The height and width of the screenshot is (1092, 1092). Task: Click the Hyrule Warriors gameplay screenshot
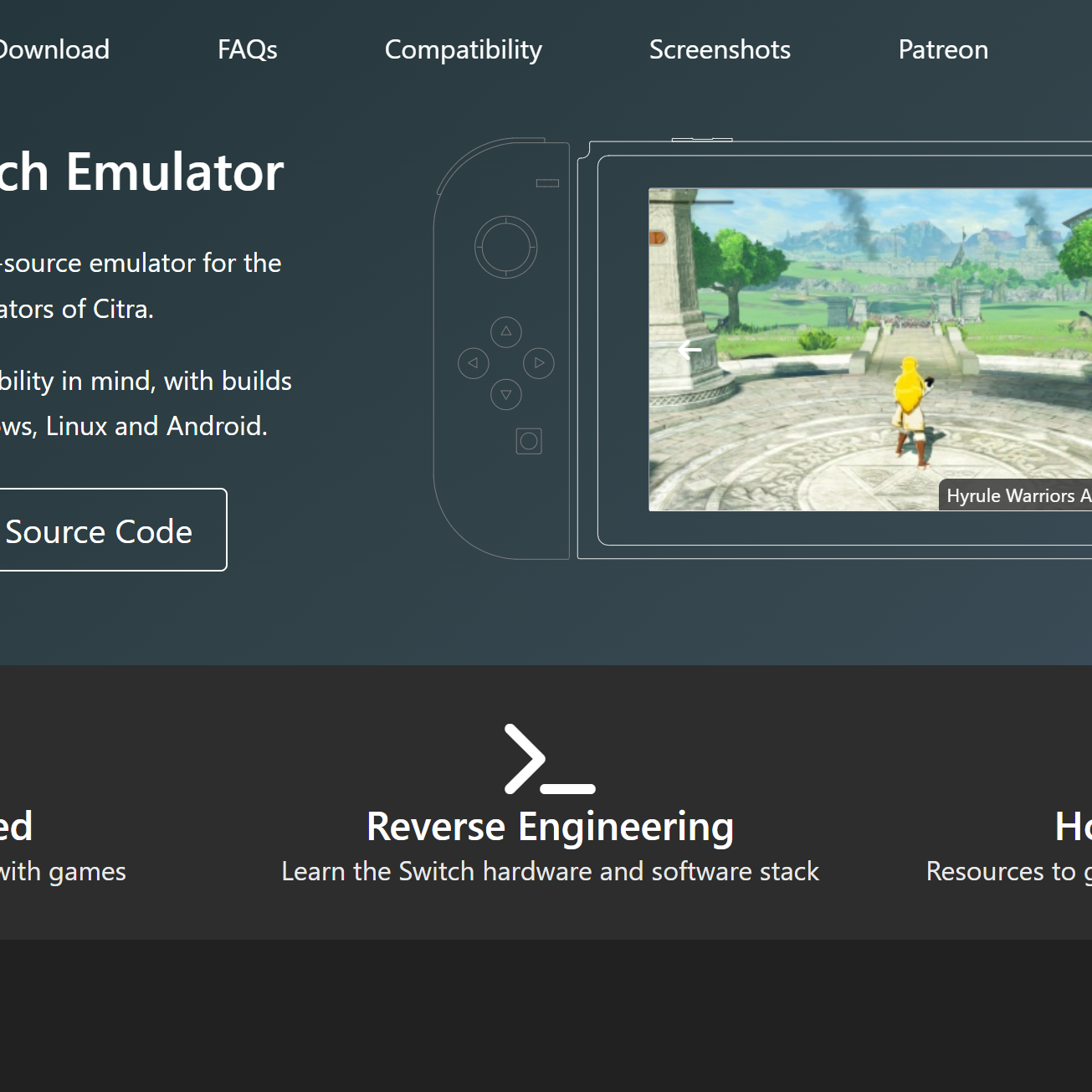coord(870,349)
